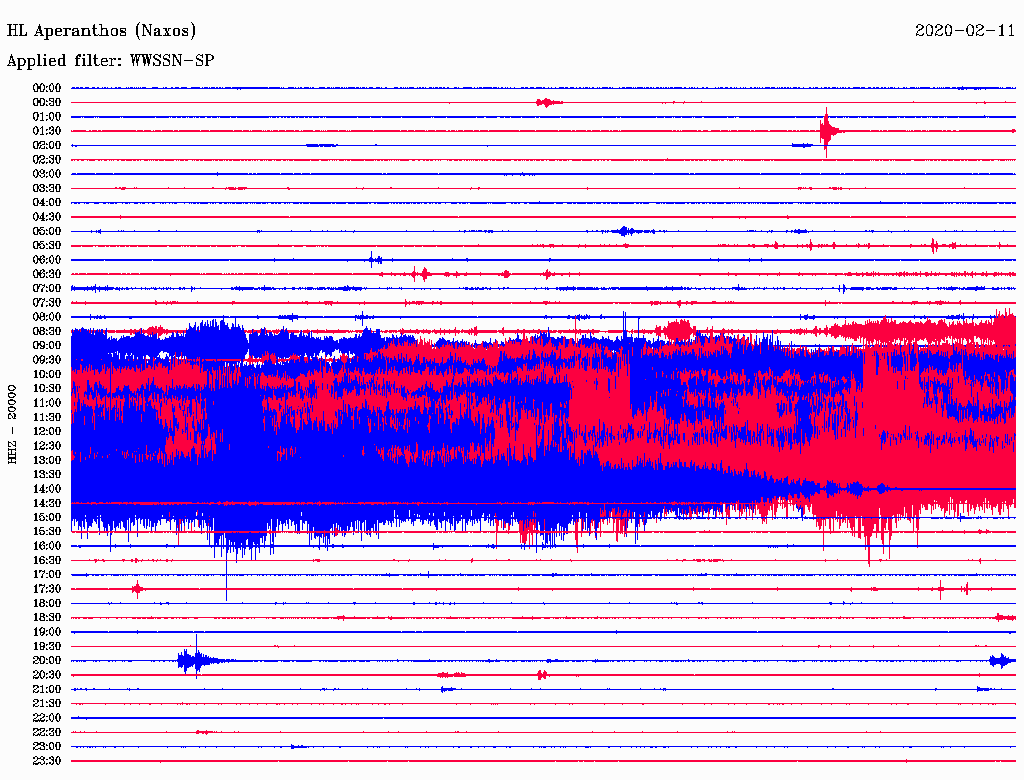Viewport: 1024px width, 780px height.
Task: Click the 18:30 time label
Action: coord(47,618)
